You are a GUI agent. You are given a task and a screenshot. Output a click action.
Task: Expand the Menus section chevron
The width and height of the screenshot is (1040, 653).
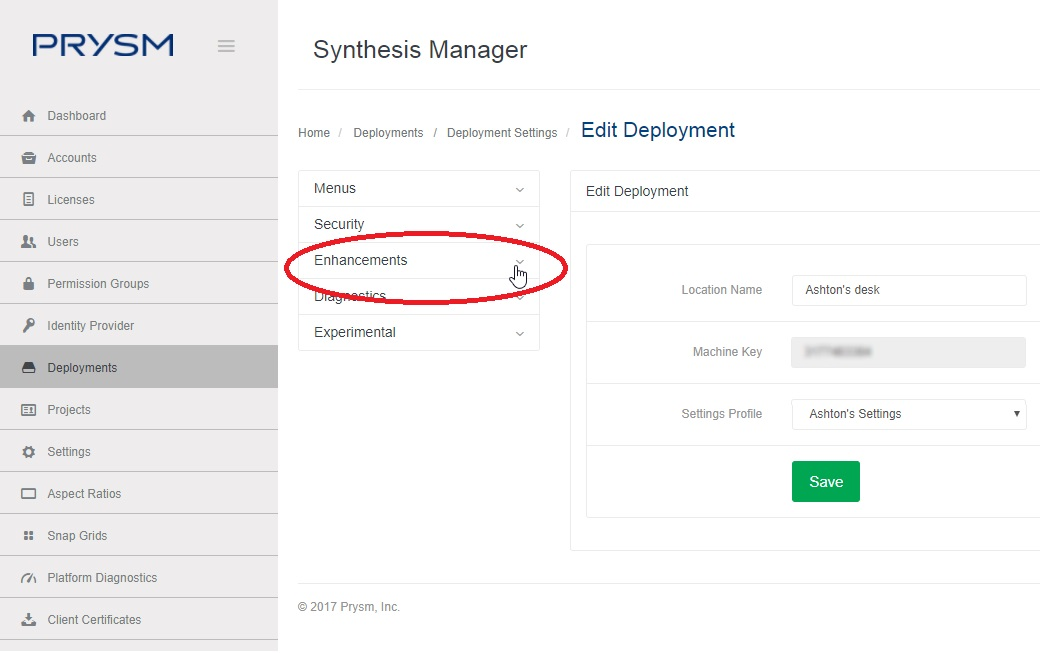(x=520, y=190)
